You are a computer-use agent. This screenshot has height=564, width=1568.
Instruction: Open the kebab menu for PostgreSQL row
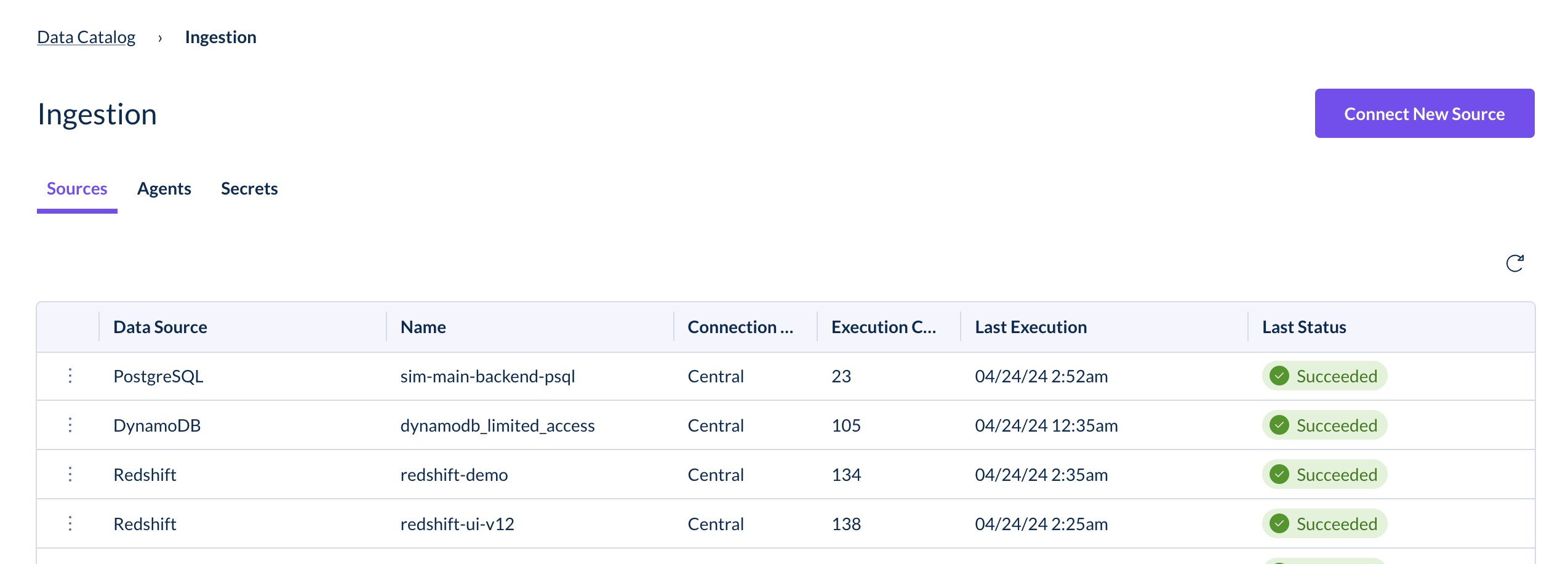[x=70, y=376]
